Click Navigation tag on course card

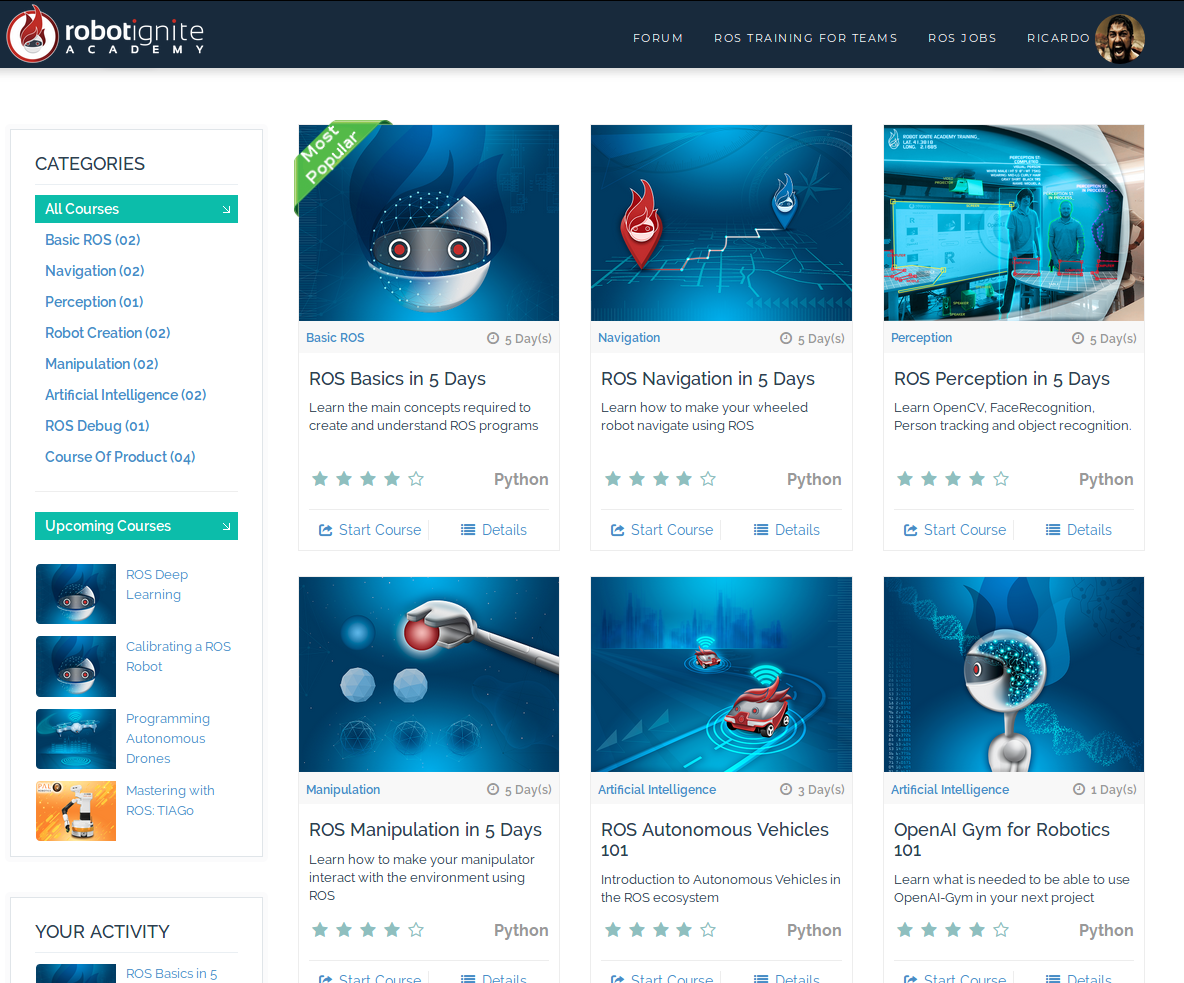coord(629,337)
